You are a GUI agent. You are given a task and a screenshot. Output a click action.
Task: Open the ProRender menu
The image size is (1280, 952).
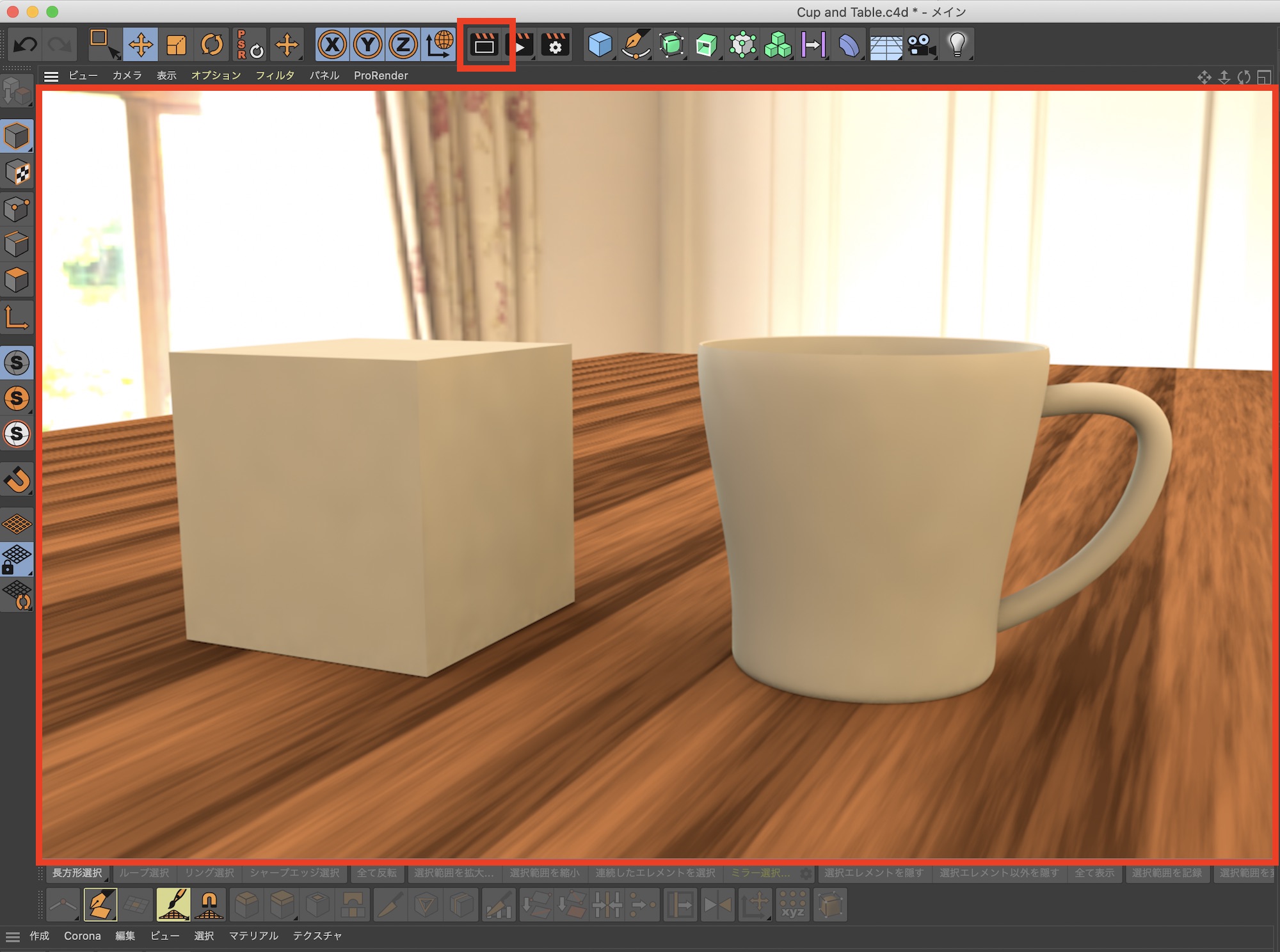pyautogui.click(x=380, y=75)
